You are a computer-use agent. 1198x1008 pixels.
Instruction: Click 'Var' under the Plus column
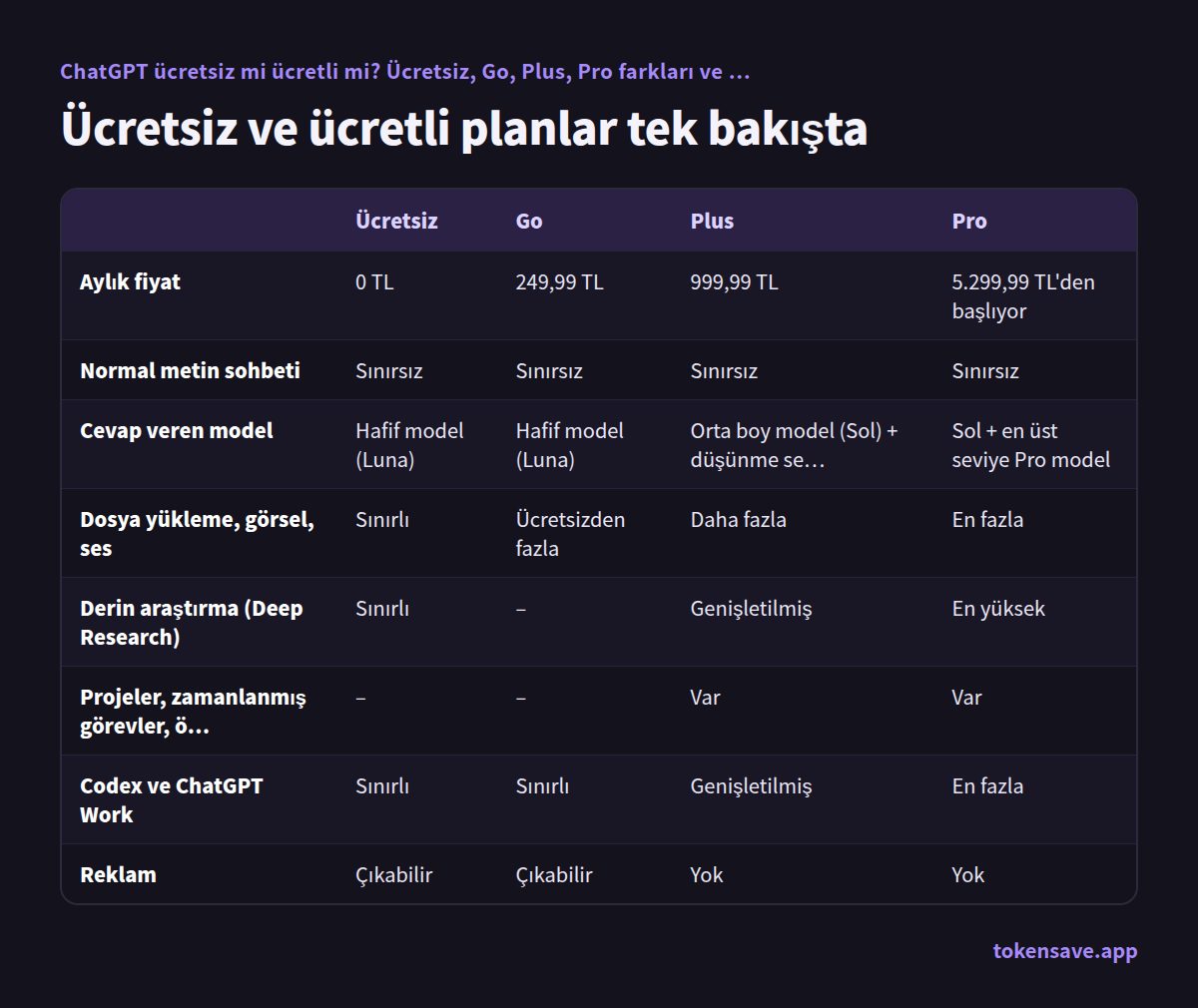[x=705, y=698]
